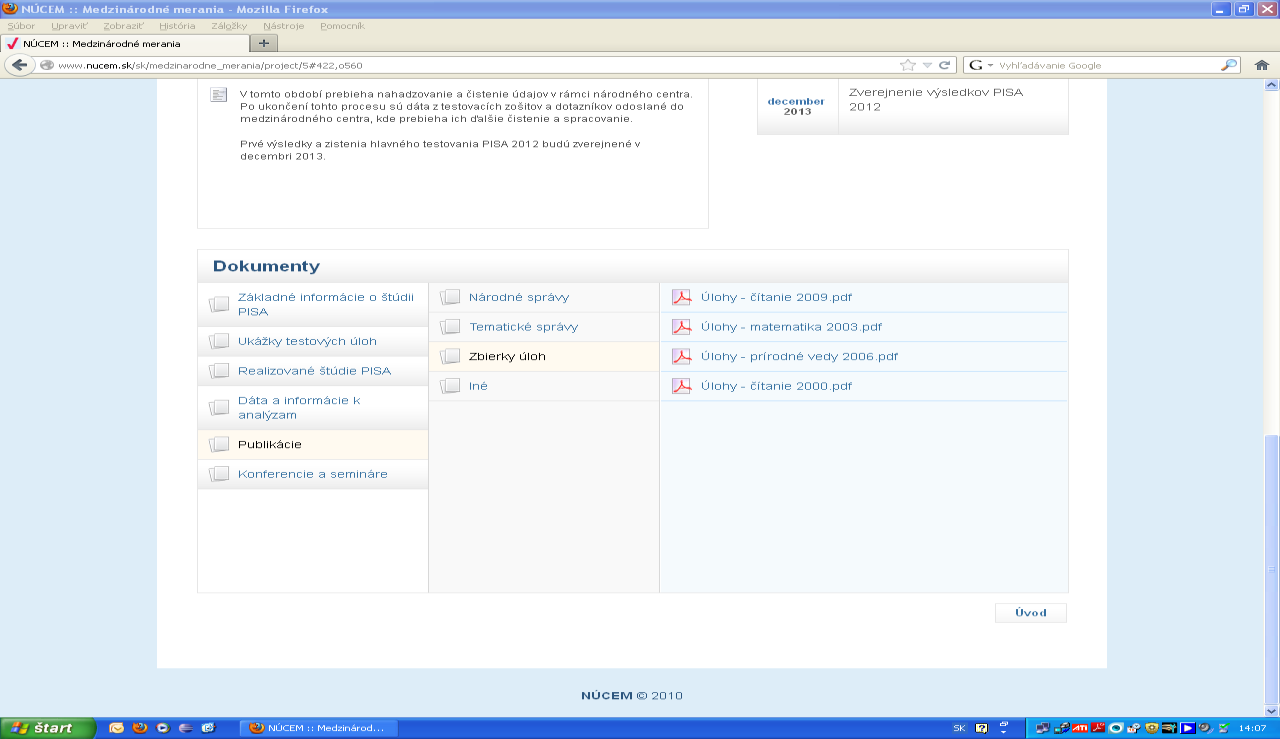Click the folder icon beside Zbierky úloh
The height and width of the screenshot is (739, 1280).
point(450,356)
